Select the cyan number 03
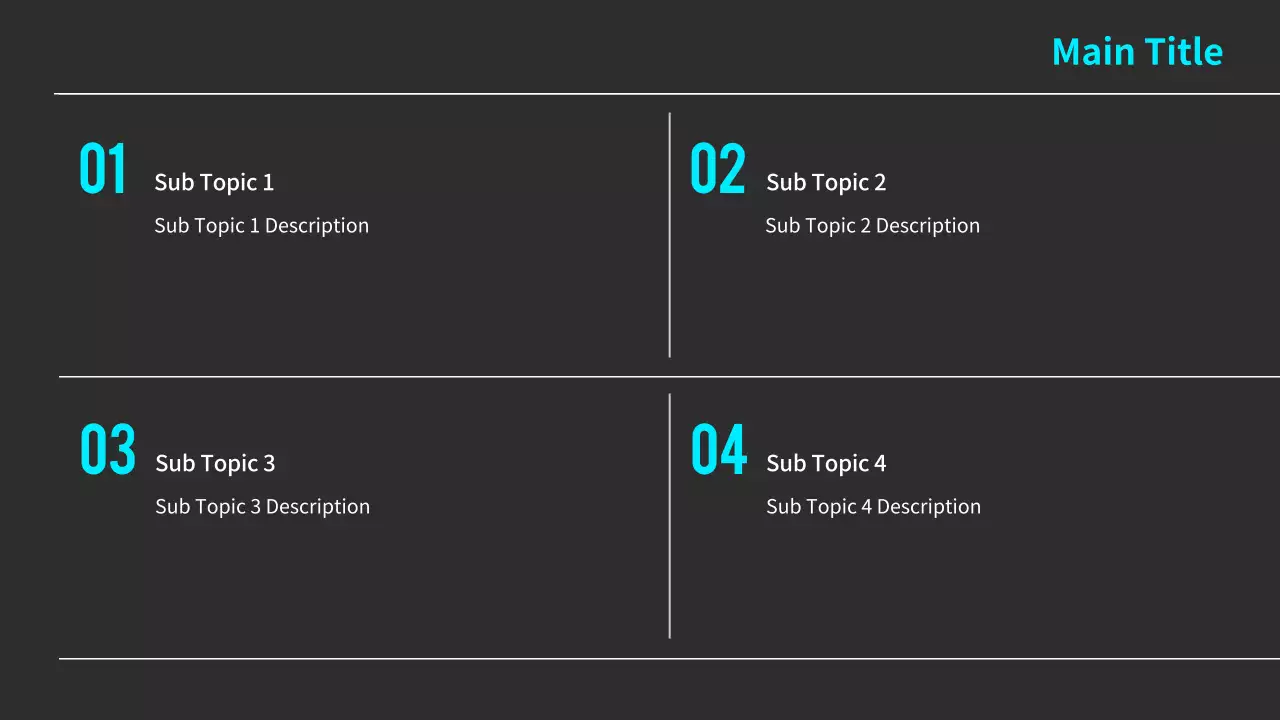 107,450
